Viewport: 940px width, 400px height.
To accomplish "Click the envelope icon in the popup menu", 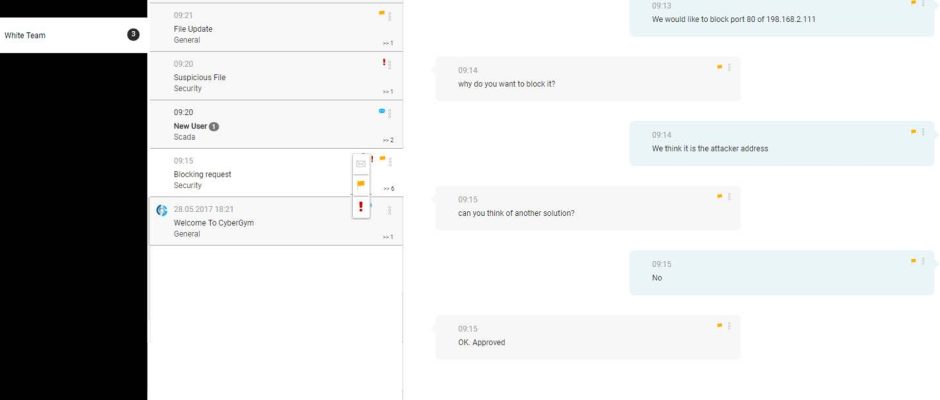I will [360, 163].
